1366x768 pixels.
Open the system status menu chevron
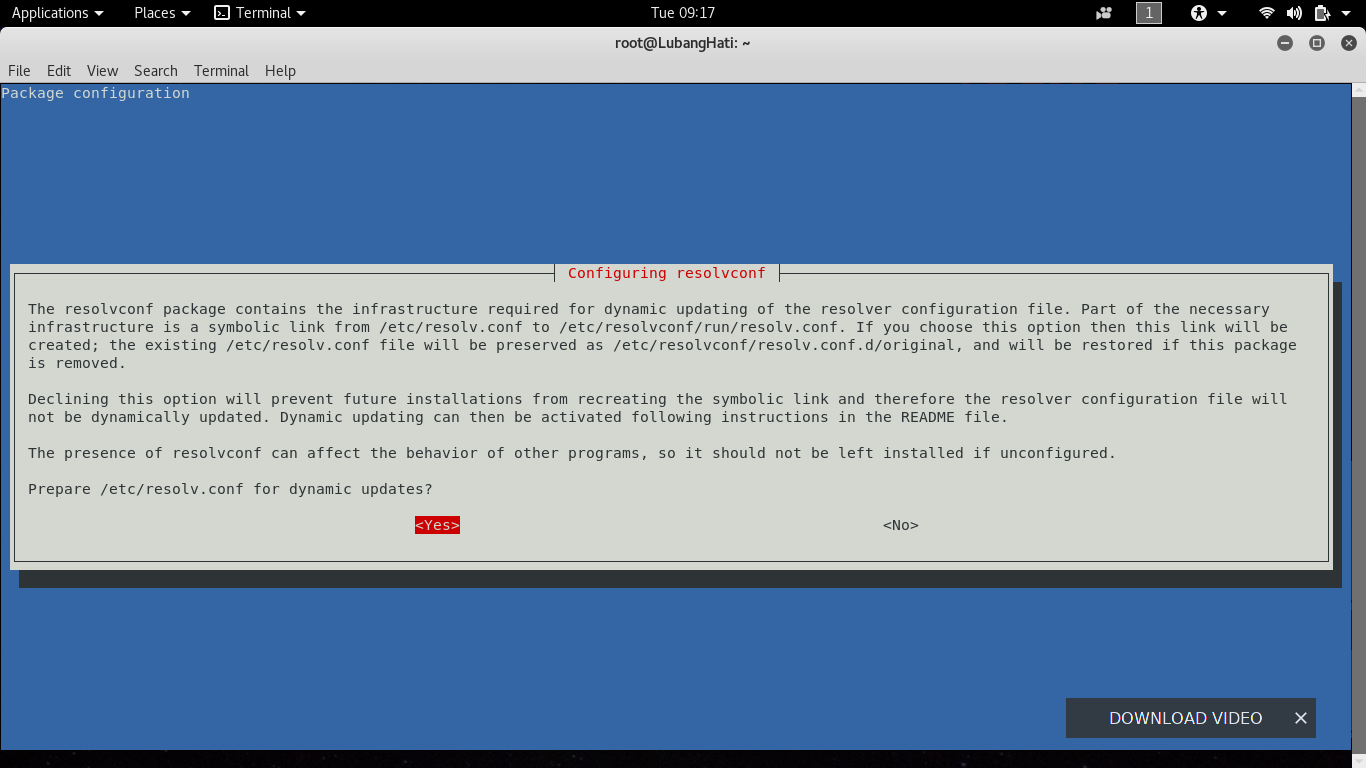tap(1345, 13)
